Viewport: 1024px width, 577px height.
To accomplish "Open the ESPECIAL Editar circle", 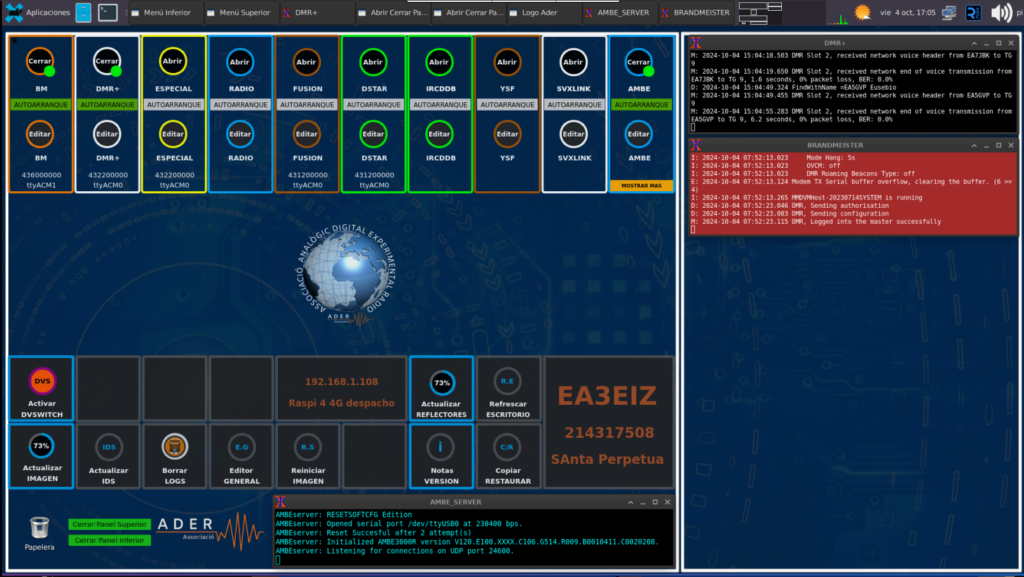I will [x=173, y=134].
